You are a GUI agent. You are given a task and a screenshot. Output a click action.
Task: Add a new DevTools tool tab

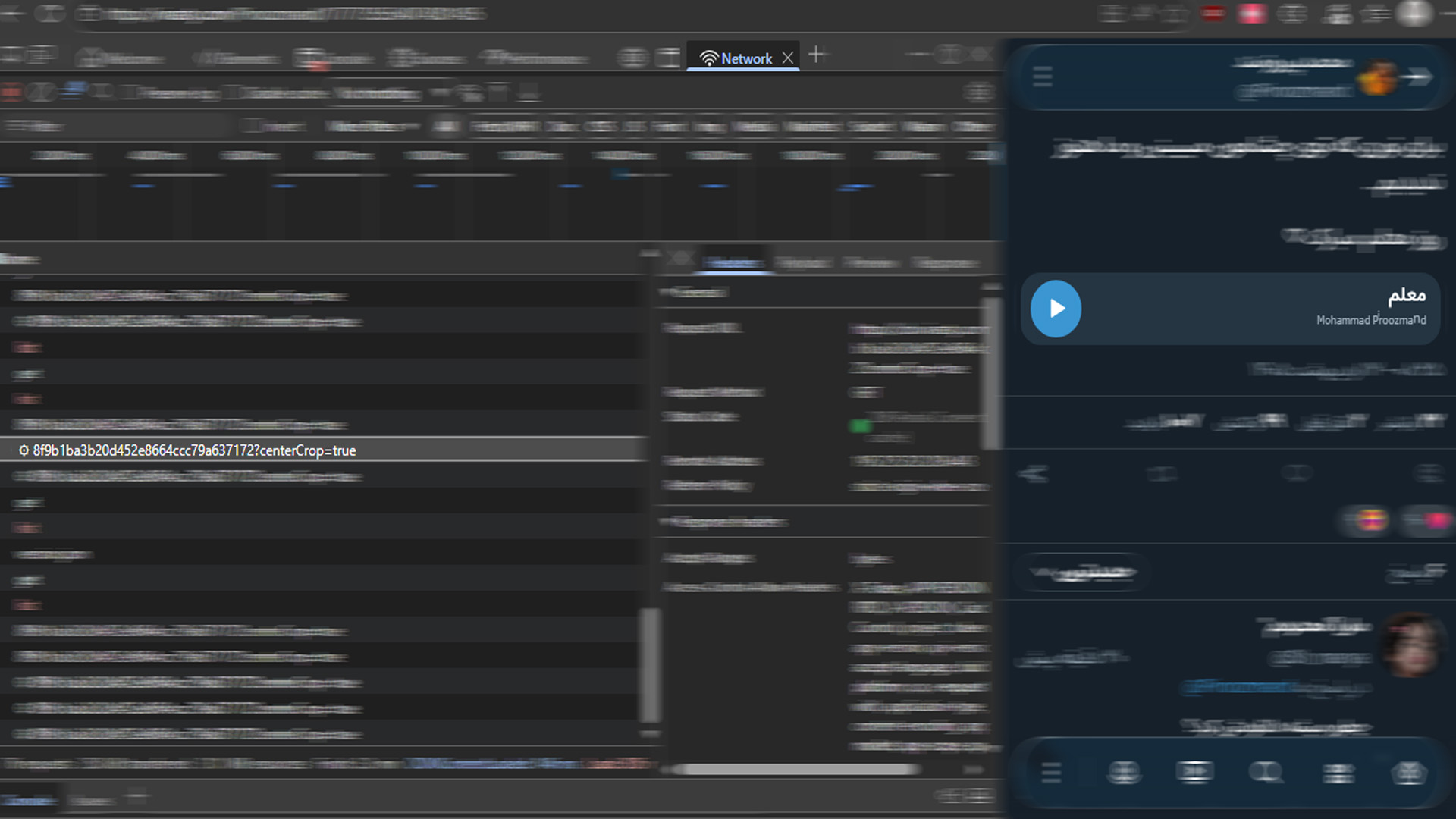(x=817, y=55)
